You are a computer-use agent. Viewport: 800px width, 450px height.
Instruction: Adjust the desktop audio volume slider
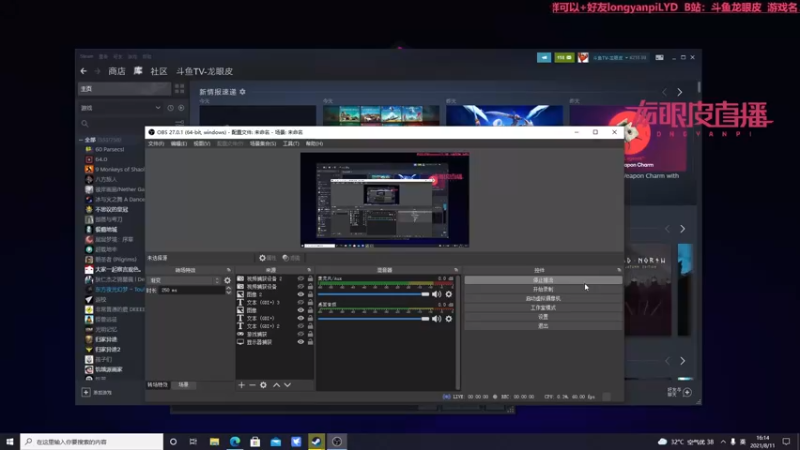tap(373, 319)
